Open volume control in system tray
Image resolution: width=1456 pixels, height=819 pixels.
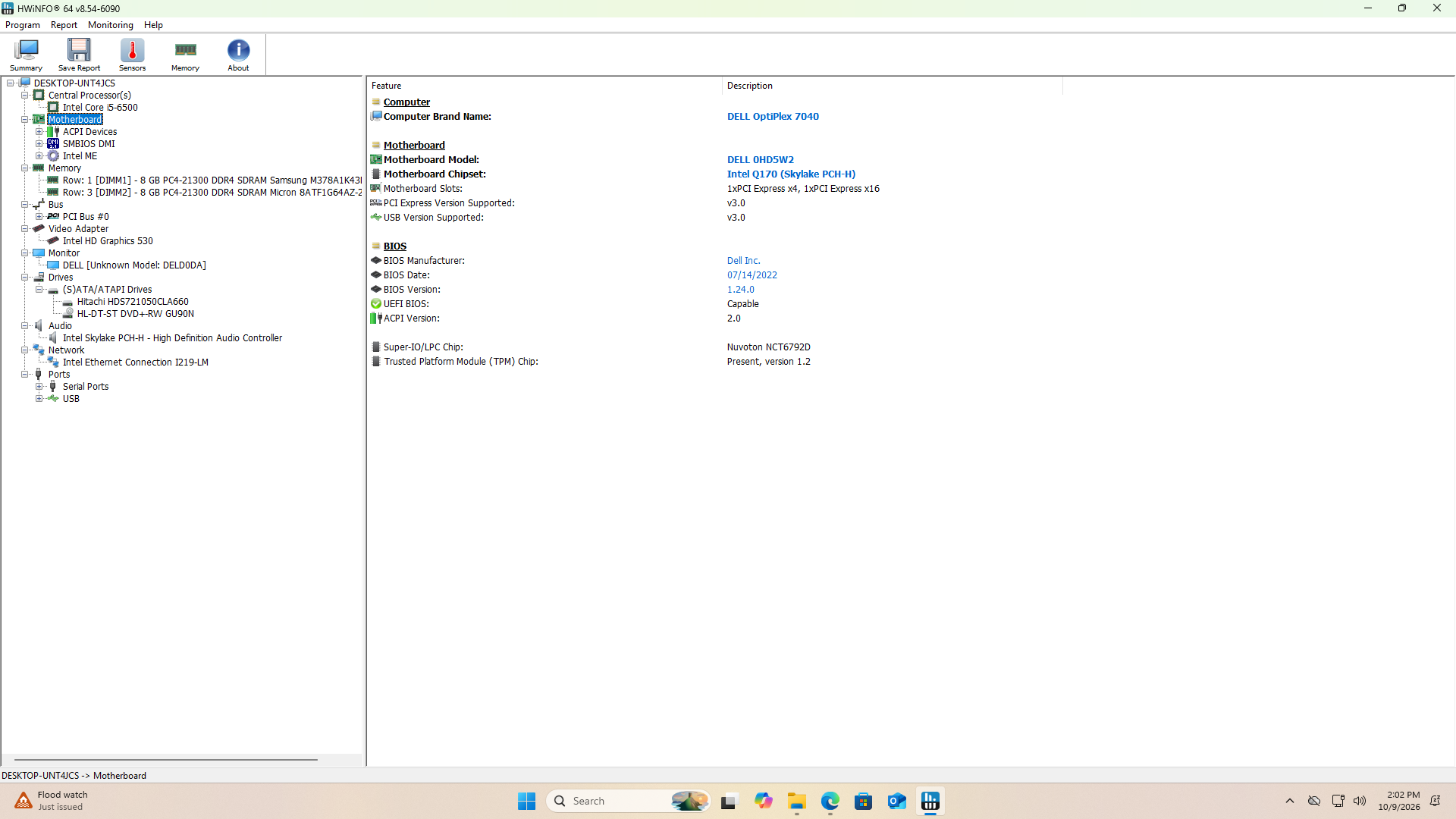[1360, 801]
